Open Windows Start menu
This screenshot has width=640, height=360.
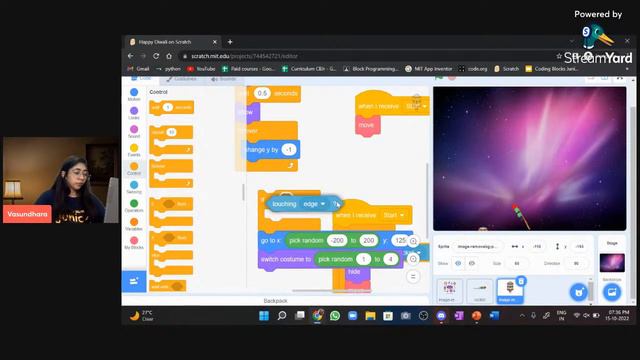coord(264,316)
